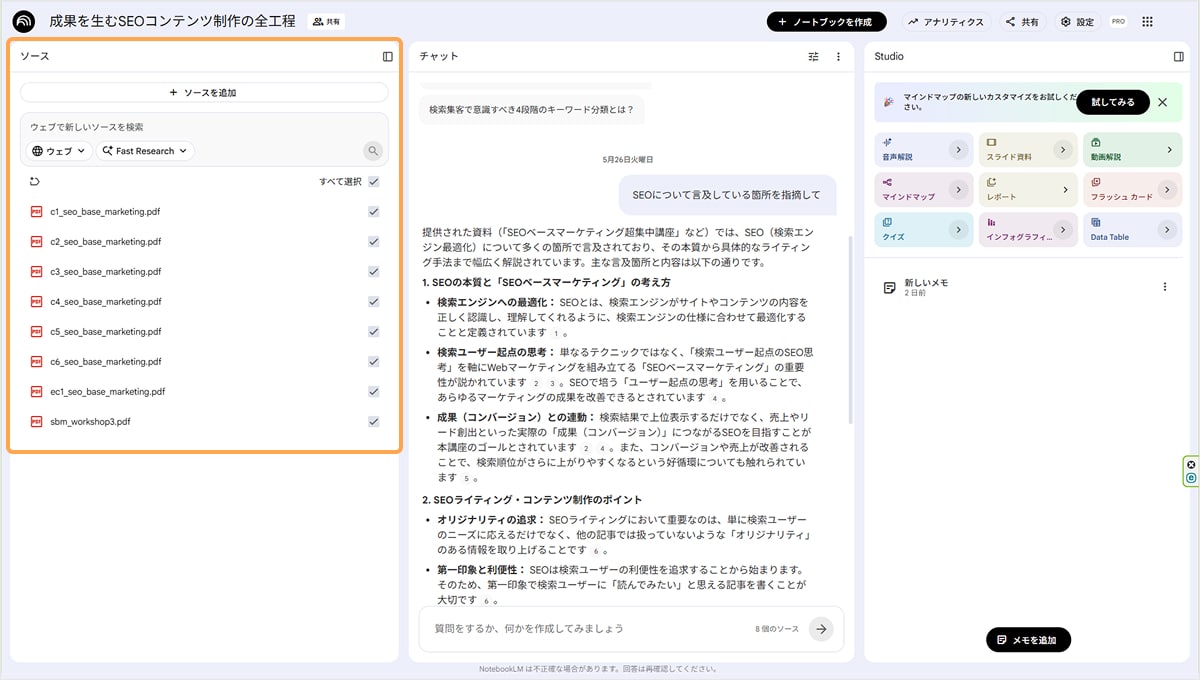
Task: Expand Data Table options with its chevron
Action: [x=1168, y=229]
